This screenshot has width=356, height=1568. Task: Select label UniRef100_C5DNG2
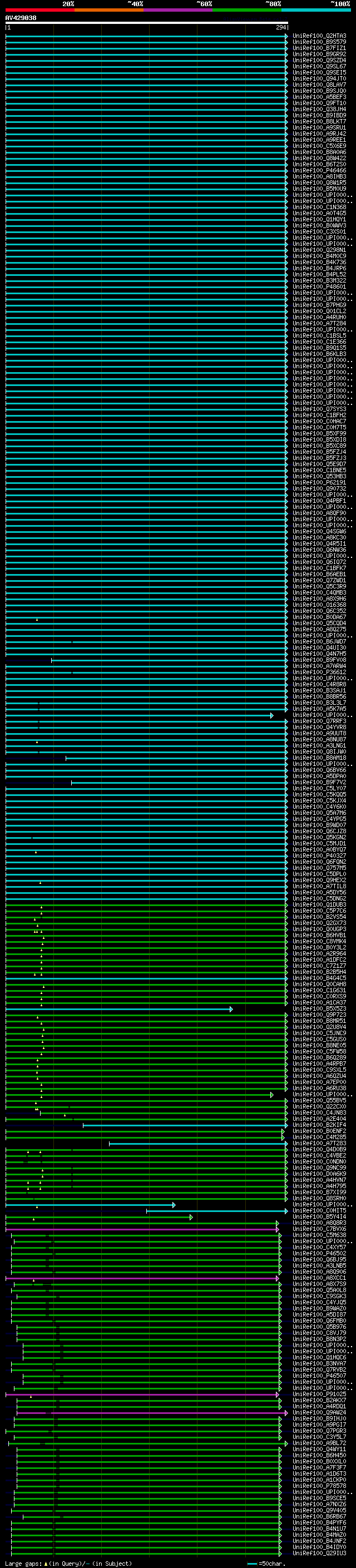[x=319, y=898]
